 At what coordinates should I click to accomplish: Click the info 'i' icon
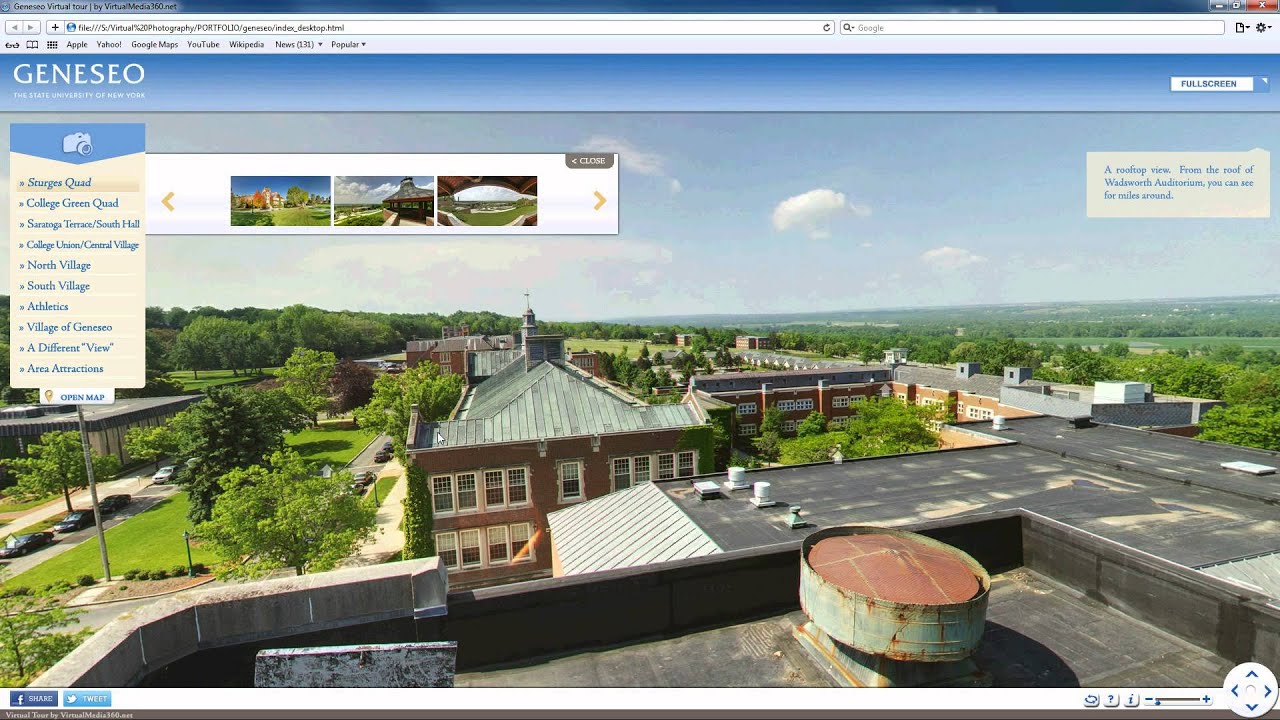(1131, 700)
